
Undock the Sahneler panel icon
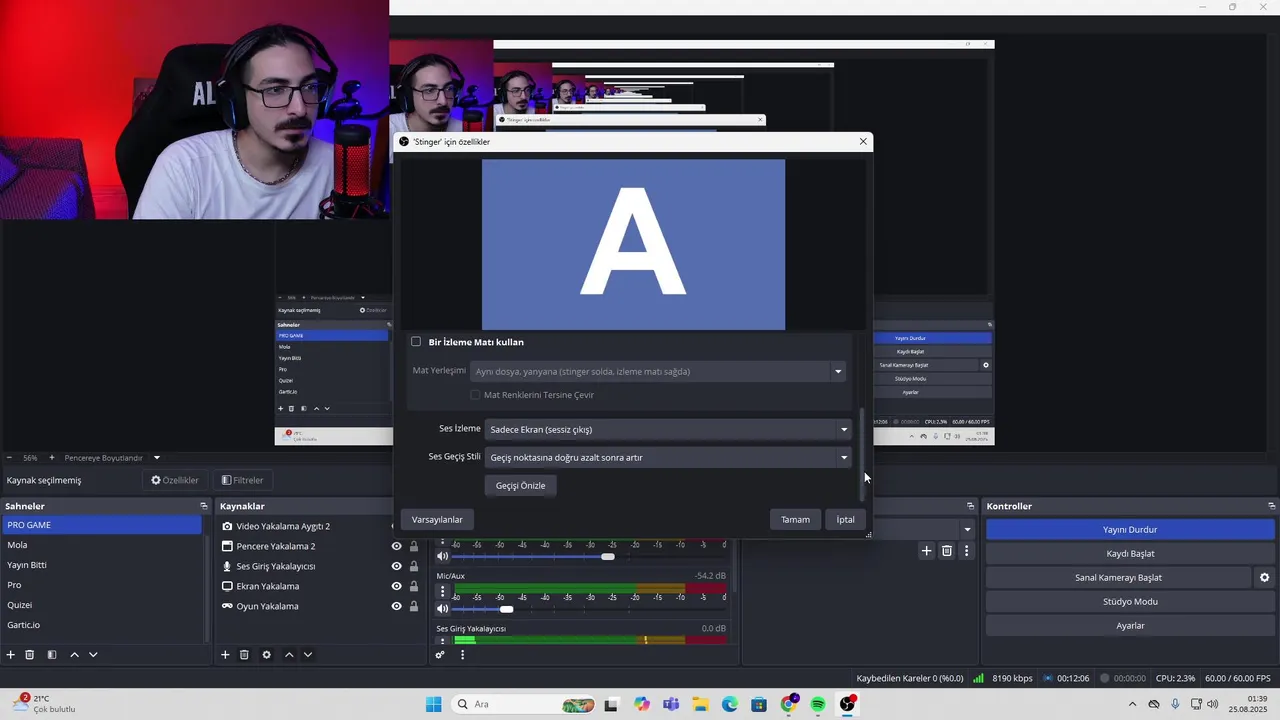[204, 506]
